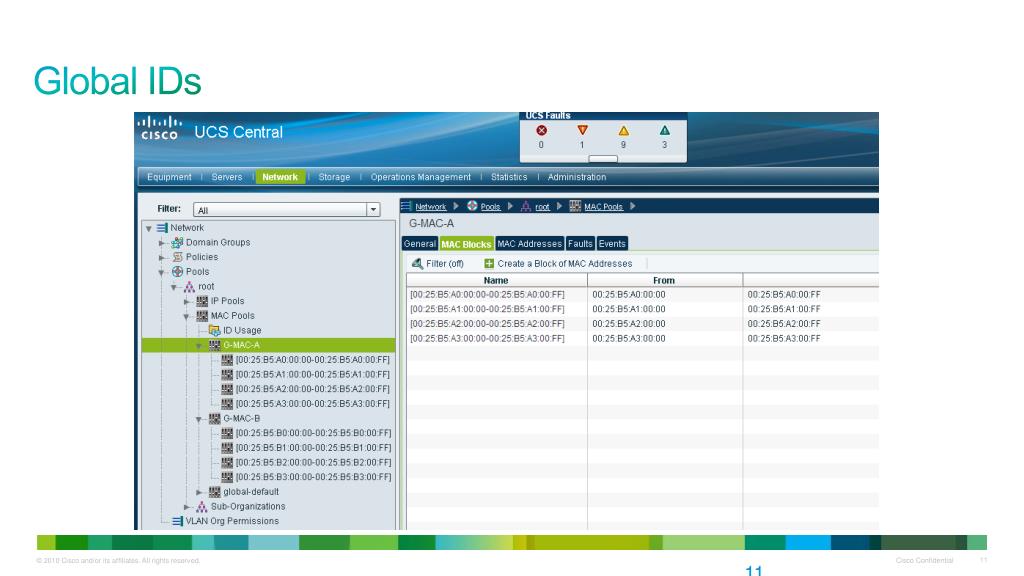Collapse the Pools tree node
Viewport: 1024px width, 576px height.
[x=162, y=272]
